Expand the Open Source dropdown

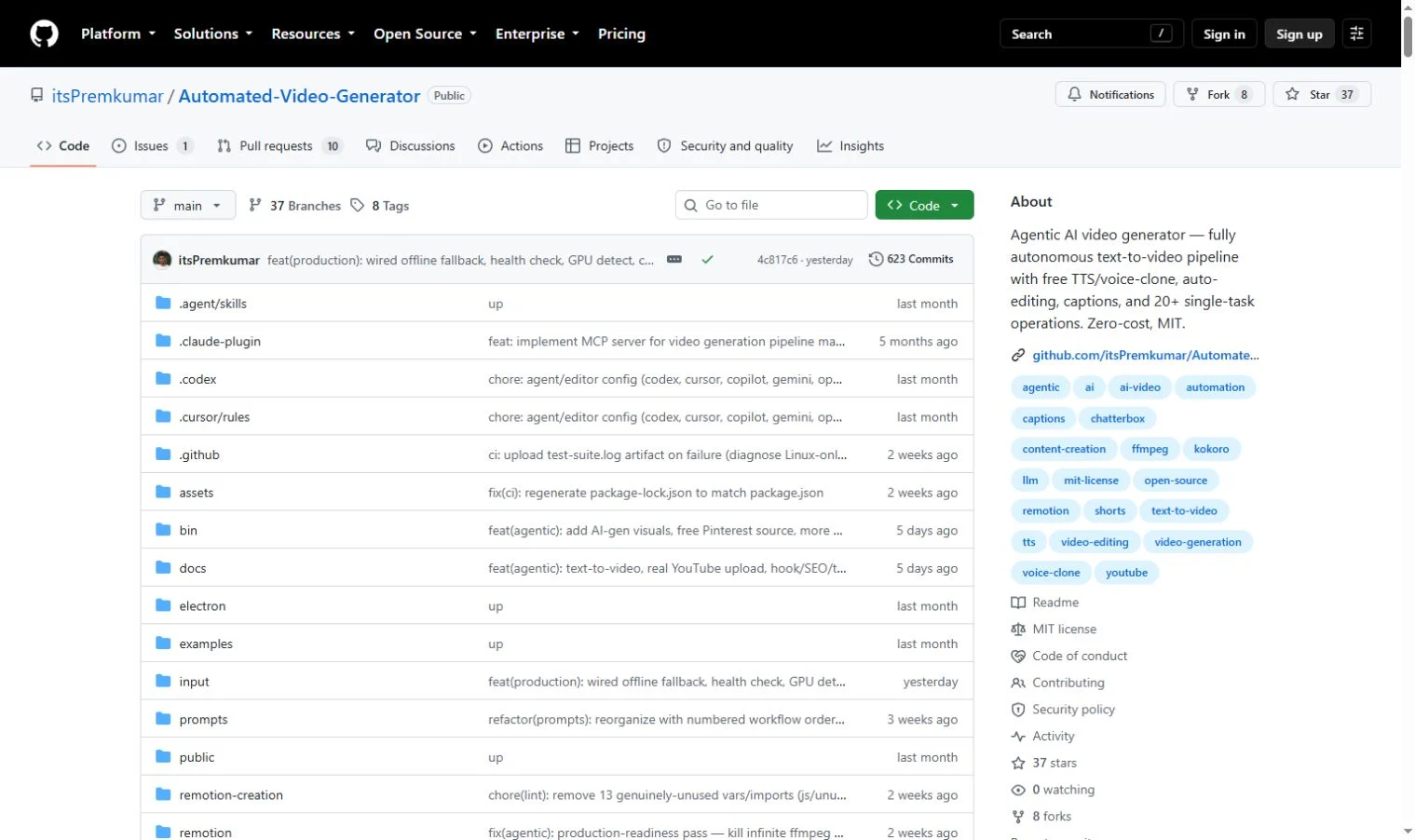tap(425, 34)
